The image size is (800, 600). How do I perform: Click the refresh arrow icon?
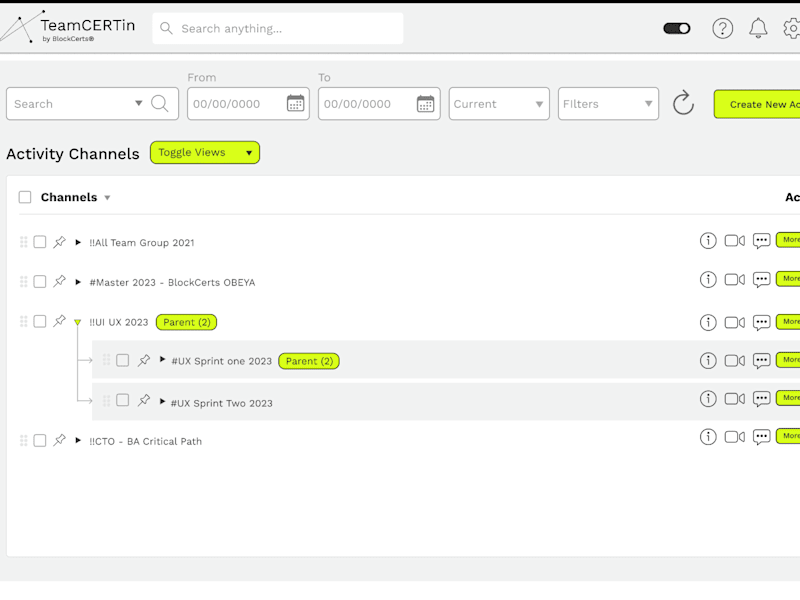coord(683,103)
